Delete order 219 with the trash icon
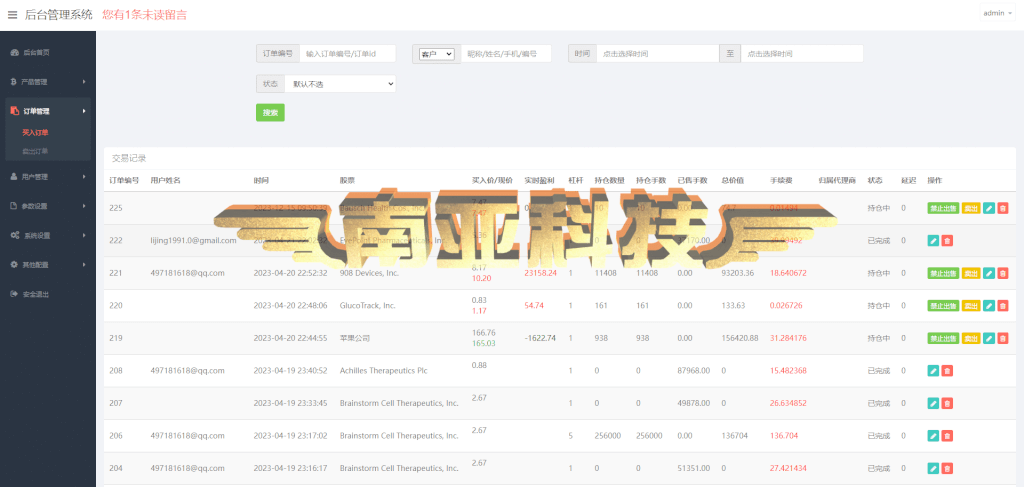The height and width of the screenshot is (487, 1024). click(1003, 338)
